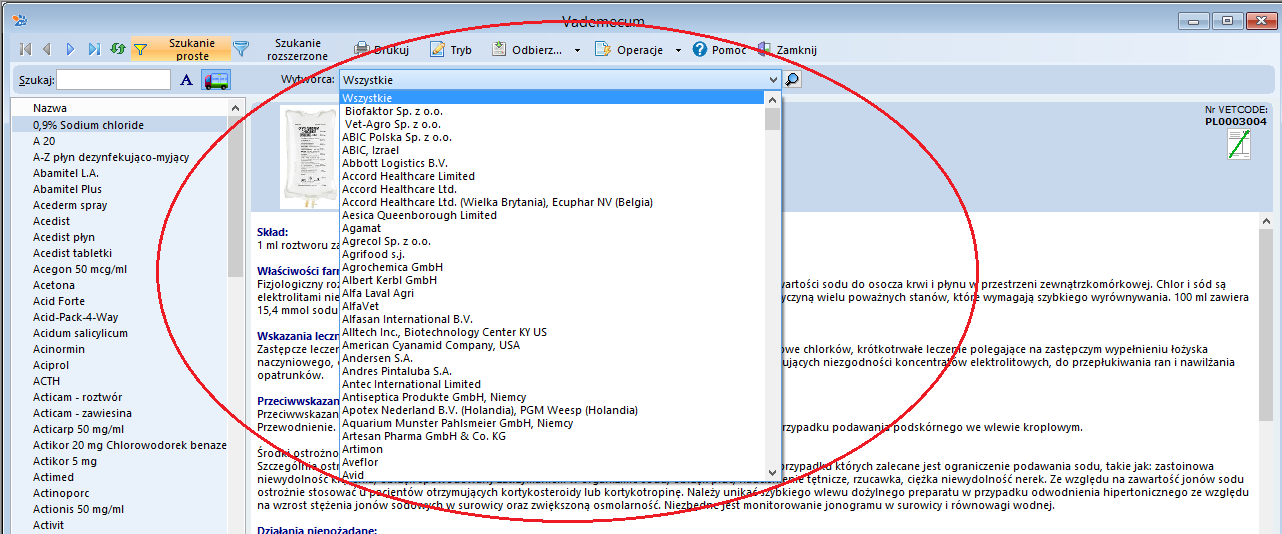Select Agrecol Sp. z o.o.
This screenshot has width=1282, height=534.
click(x=553, y=241)
